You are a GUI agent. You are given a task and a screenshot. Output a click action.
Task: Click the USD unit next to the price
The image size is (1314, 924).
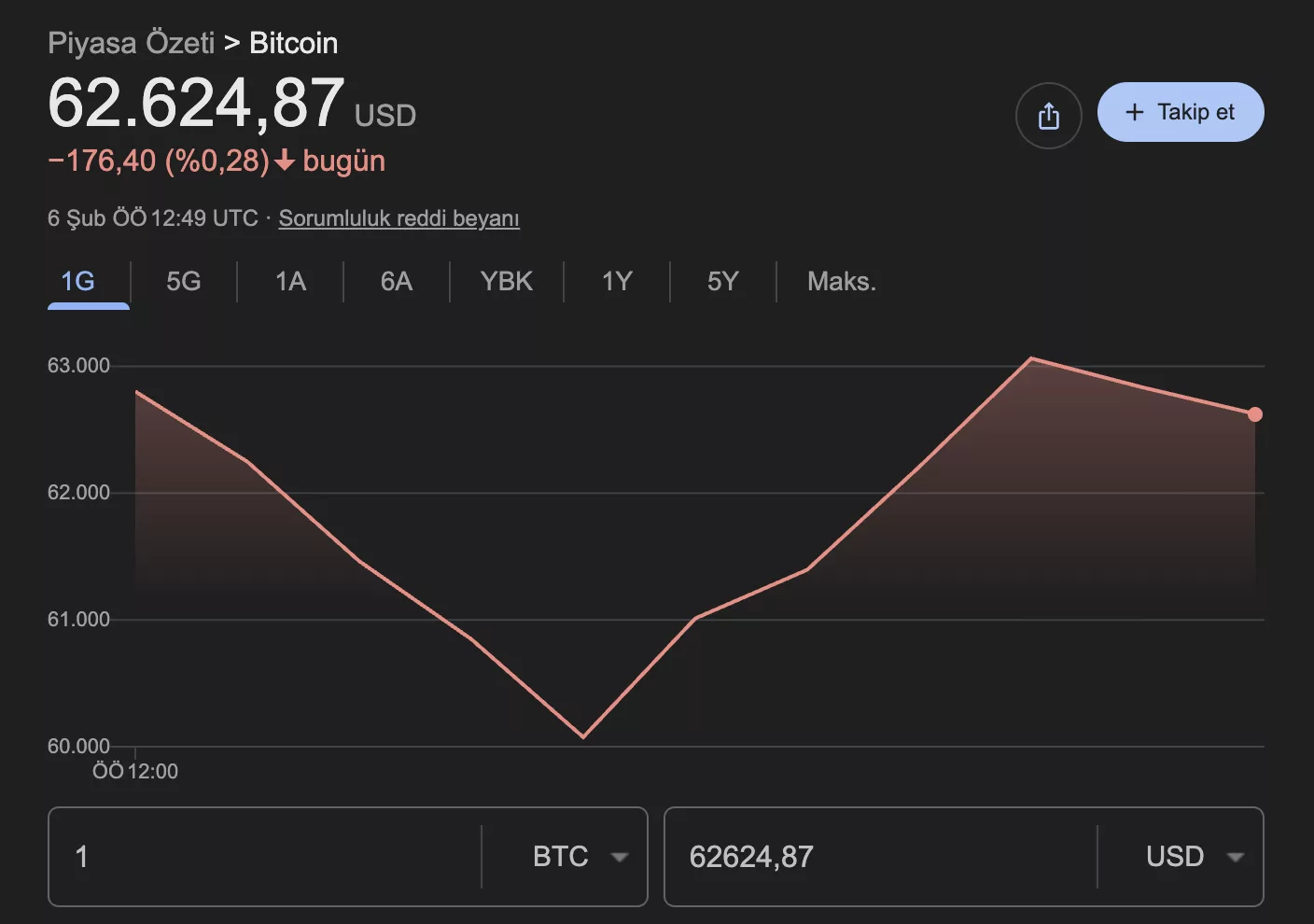tap(385, 116)
